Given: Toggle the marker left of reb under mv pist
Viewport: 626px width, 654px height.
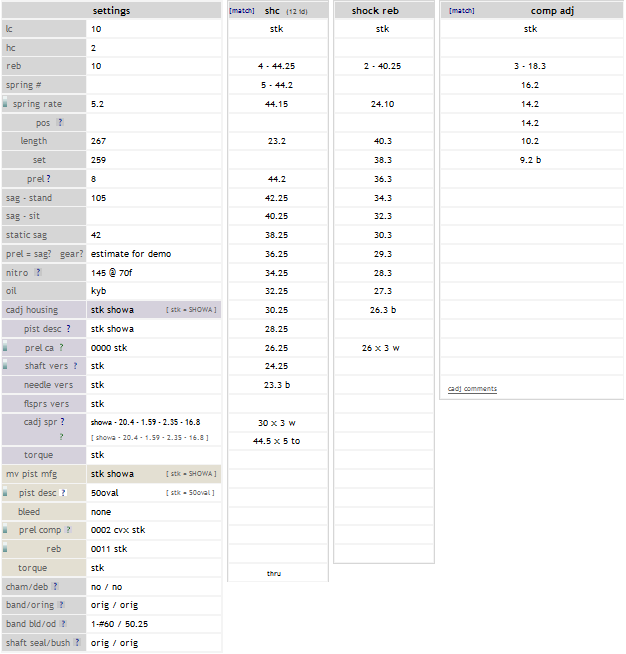Looking at the screenshot, I should tap(5, 549).
